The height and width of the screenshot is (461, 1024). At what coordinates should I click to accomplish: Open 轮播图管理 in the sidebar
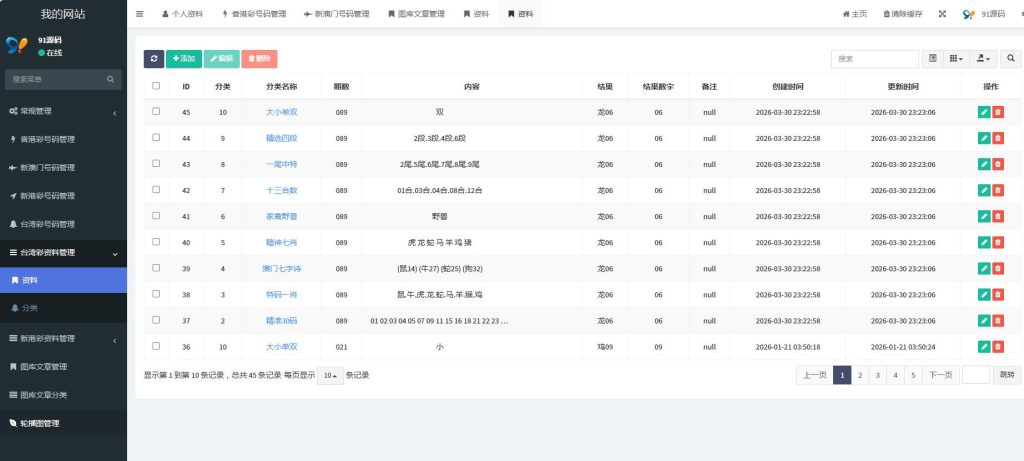[63, 423]
